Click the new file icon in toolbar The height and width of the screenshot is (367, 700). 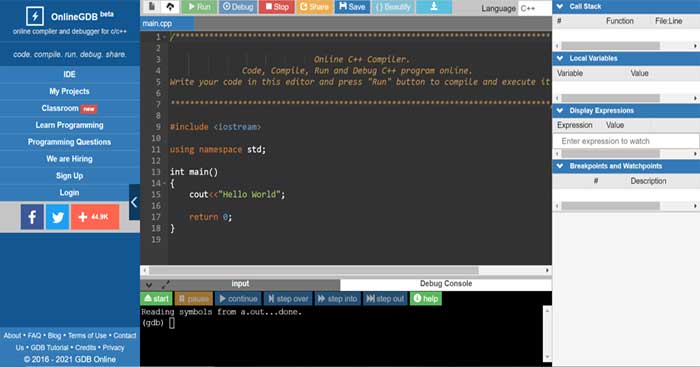152,7
